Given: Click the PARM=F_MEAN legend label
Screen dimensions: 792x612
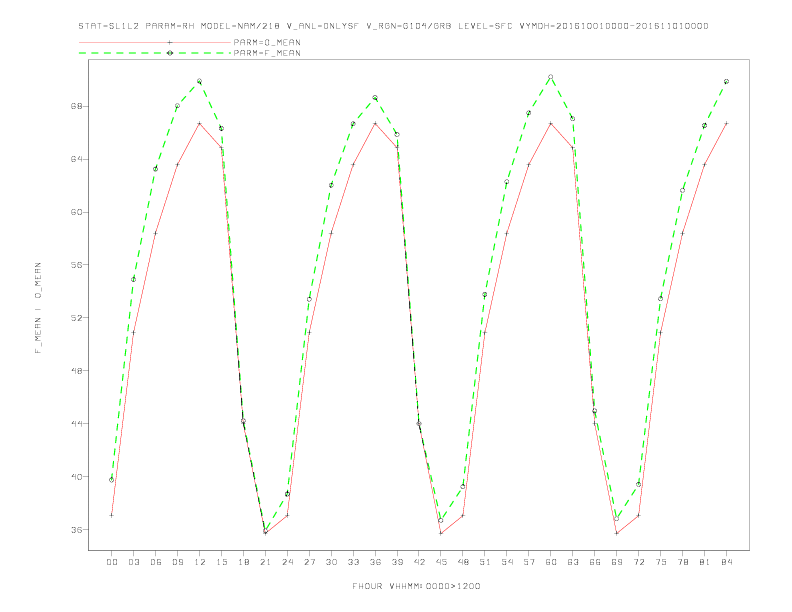Looking at the screenshot, I should pyautogui.click(x=267, y=53).
